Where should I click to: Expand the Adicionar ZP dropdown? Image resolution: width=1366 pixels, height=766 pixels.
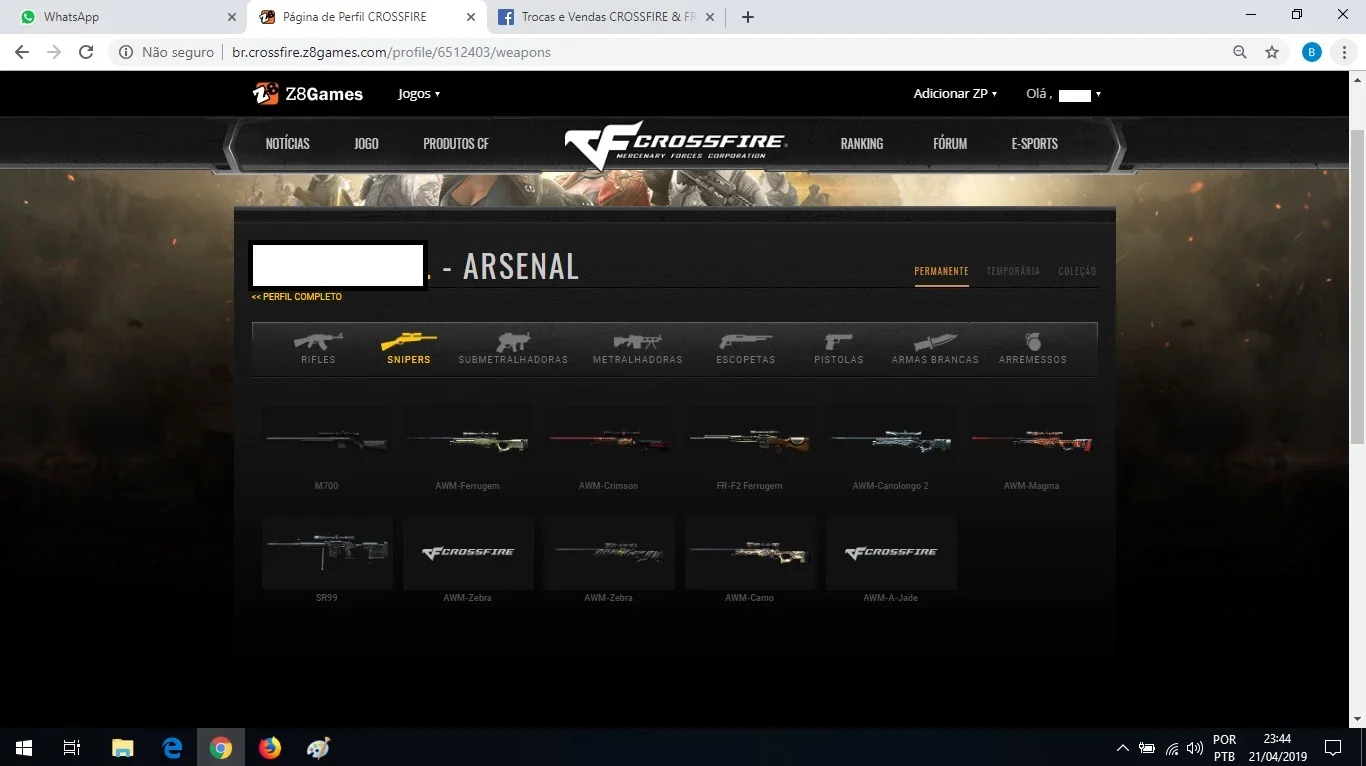(x=955, y=94)
